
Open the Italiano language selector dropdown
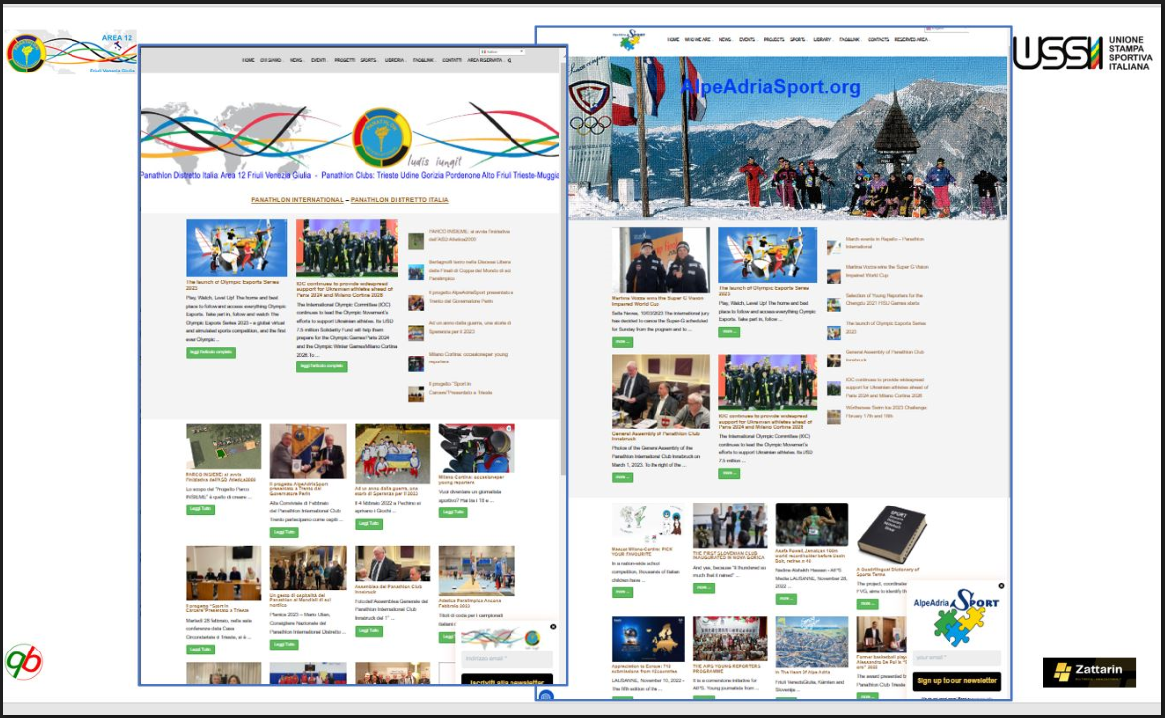point(502,52)
